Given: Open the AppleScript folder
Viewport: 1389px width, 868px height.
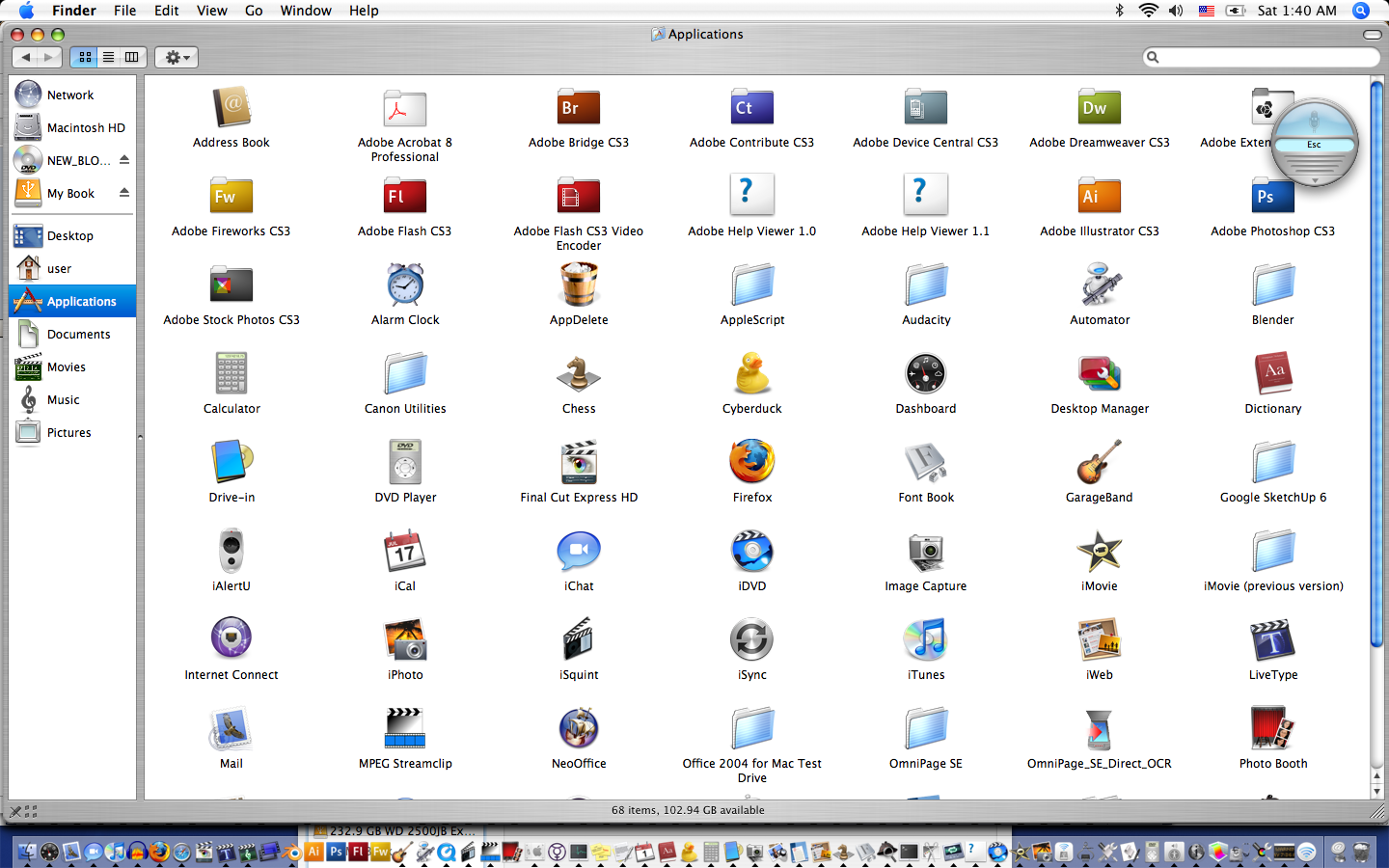Looking at the screenshot, I should coord(752,285).
